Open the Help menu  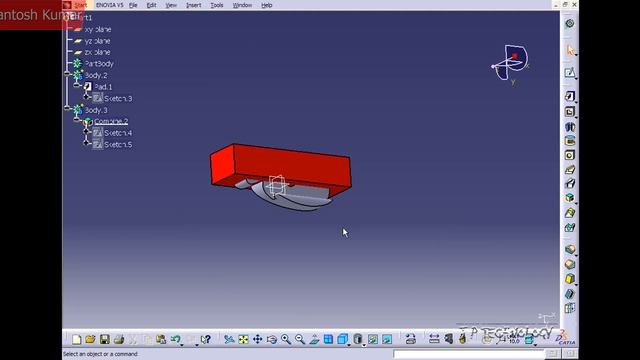[267, 5]
